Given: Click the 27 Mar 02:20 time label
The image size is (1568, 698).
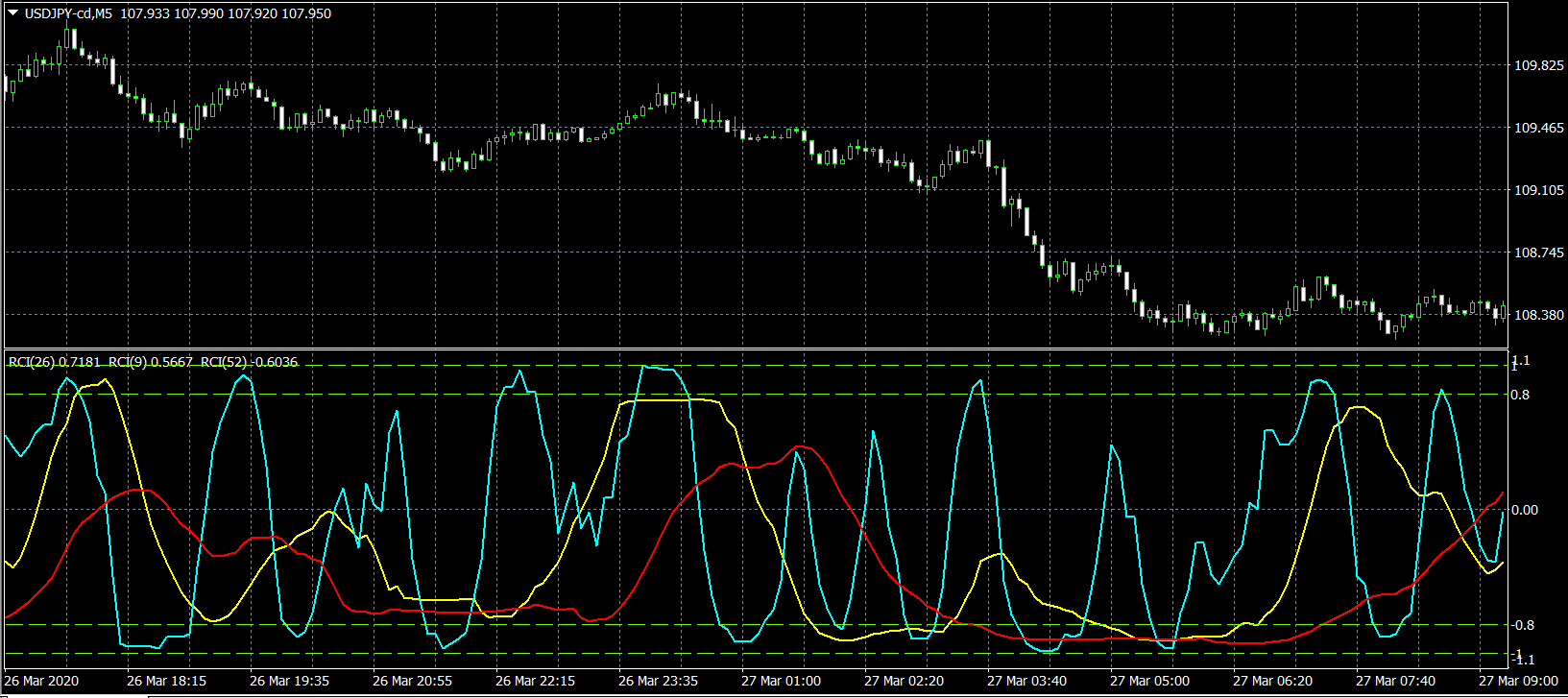Looking at the screenshot, I should point(905,681).
